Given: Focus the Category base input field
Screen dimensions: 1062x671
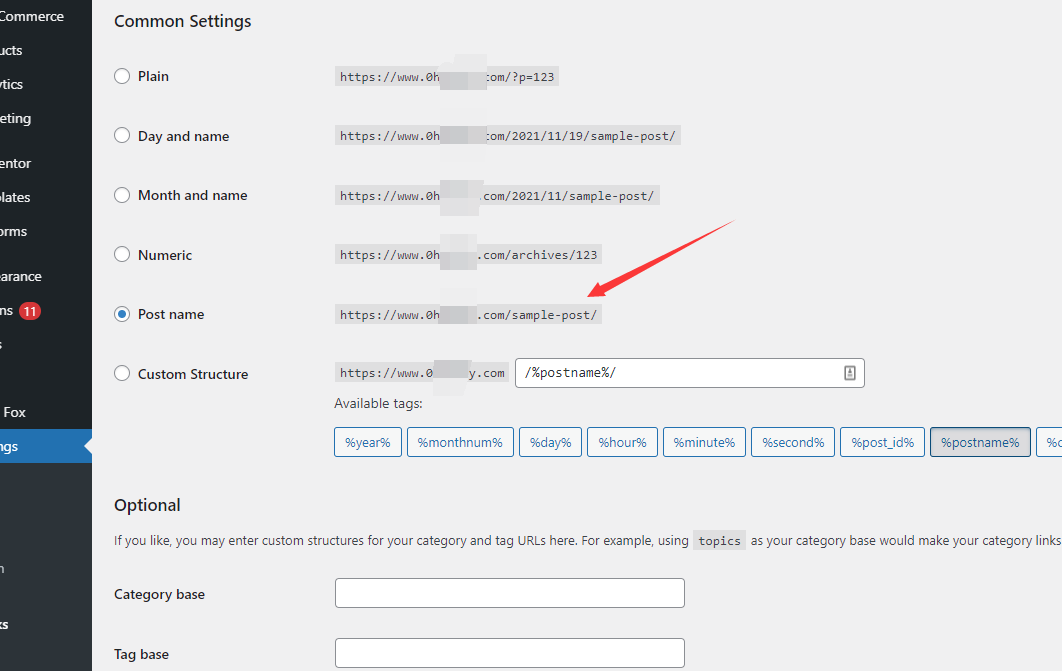Looking at the screenshot, I should click(509, 593).
